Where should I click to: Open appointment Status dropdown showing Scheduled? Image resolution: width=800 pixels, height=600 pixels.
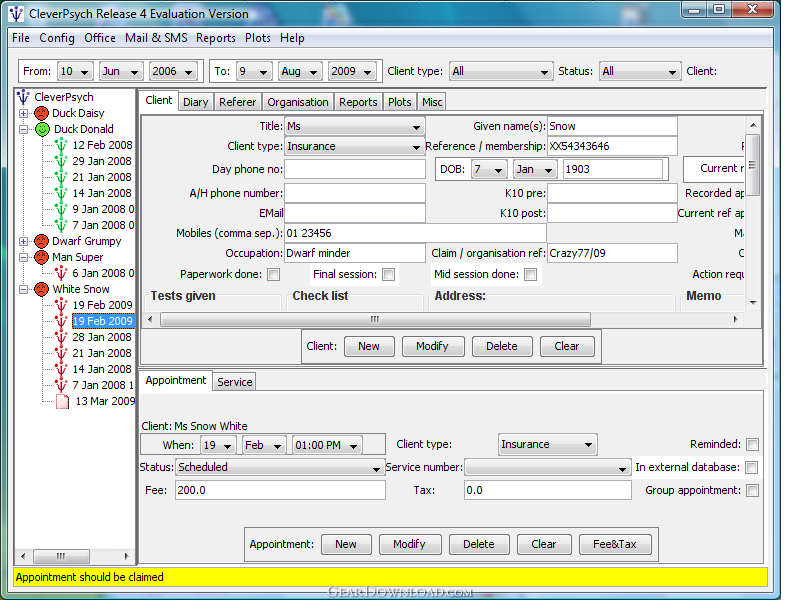pyautogui.click(x=279, y=467)
